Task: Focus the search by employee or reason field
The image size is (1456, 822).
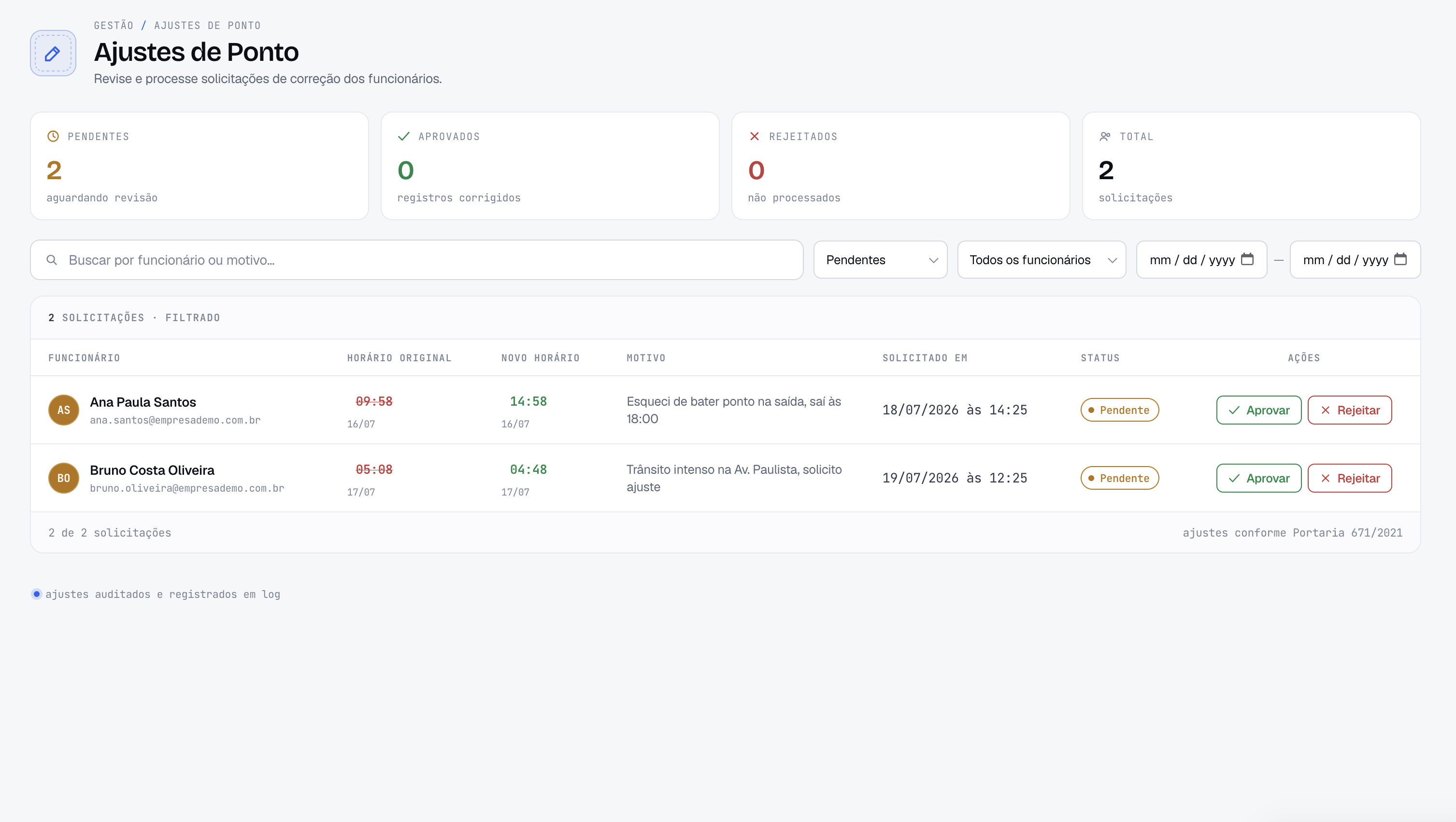Action: coord(416,260)
